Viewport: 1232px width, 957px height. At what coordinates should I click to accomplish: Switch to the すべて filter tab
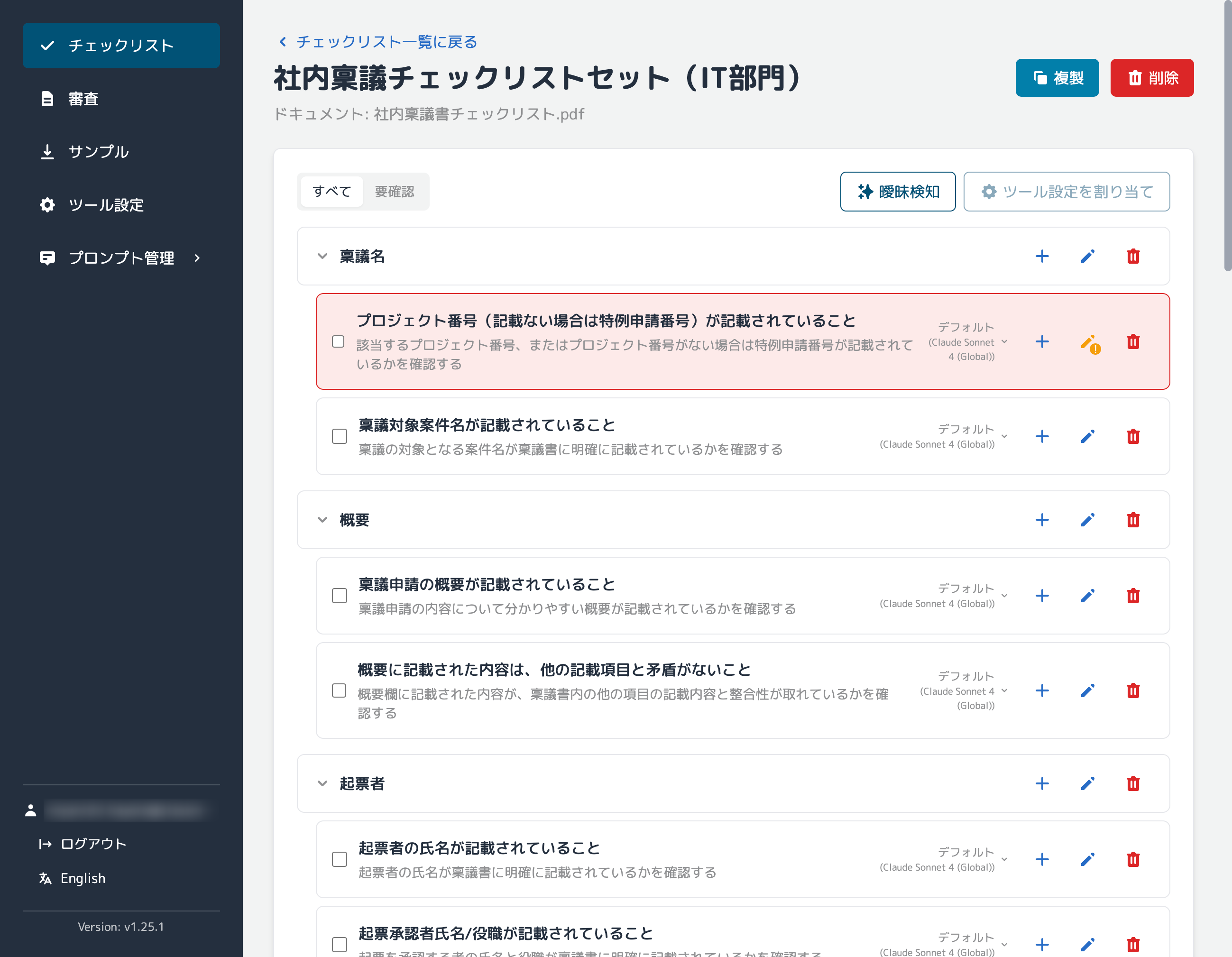click(x=331, y=192)
